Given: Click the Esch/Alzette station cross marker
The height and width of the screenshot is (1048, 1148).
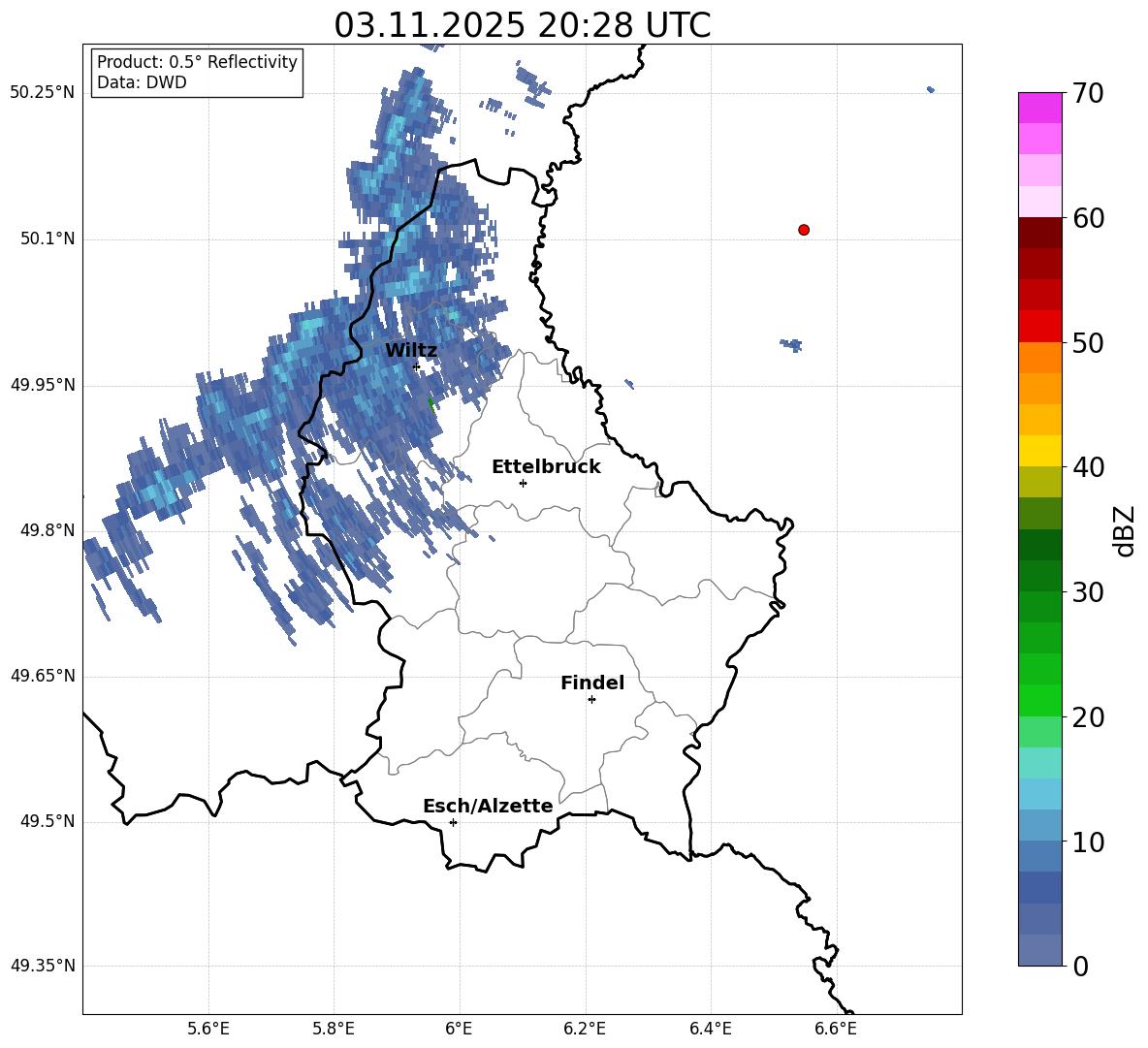Looking at the screenshot, I should (453, 822).
